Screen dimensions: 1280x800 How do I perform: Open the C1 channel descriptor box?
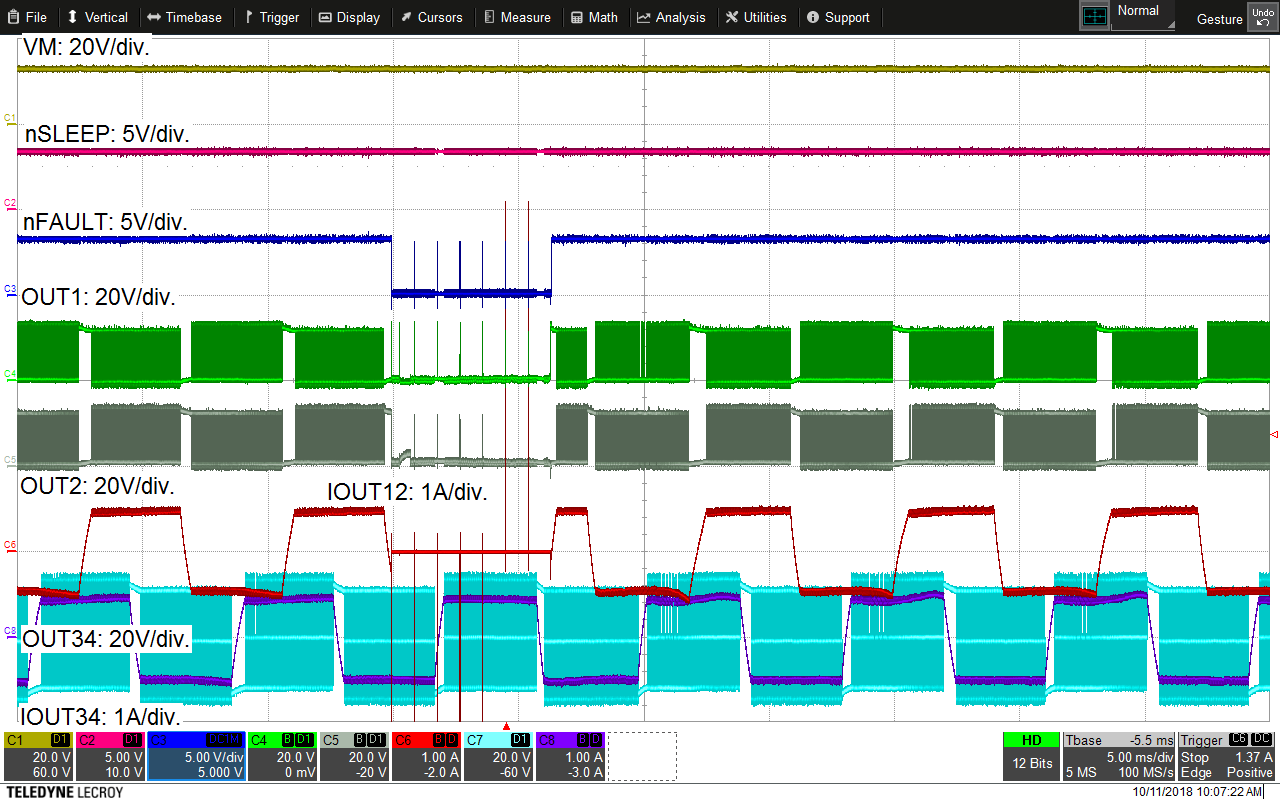coord(38,757)
